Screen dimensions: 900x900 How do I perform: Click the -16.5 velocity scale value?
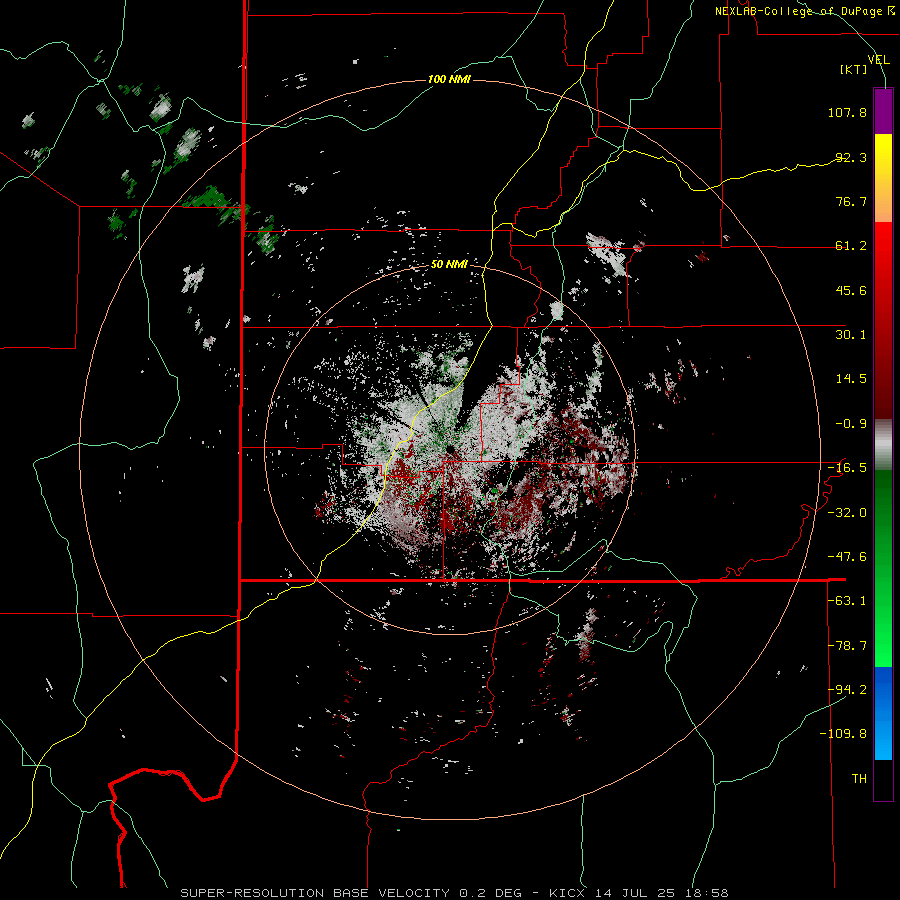click(x=847, y=468)
